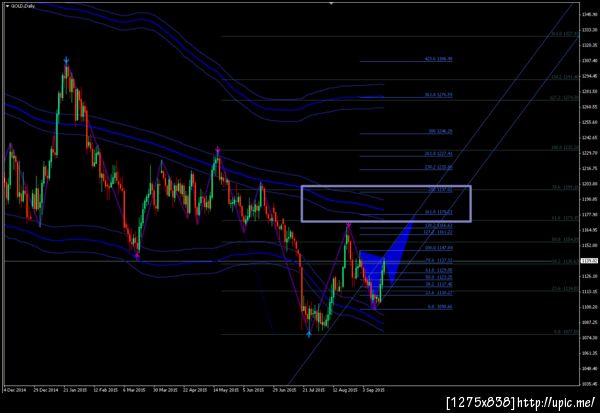Select the magenta arrow above the May 2015 high
Viewport: 600px width, 413px height.
pos(217,149)
